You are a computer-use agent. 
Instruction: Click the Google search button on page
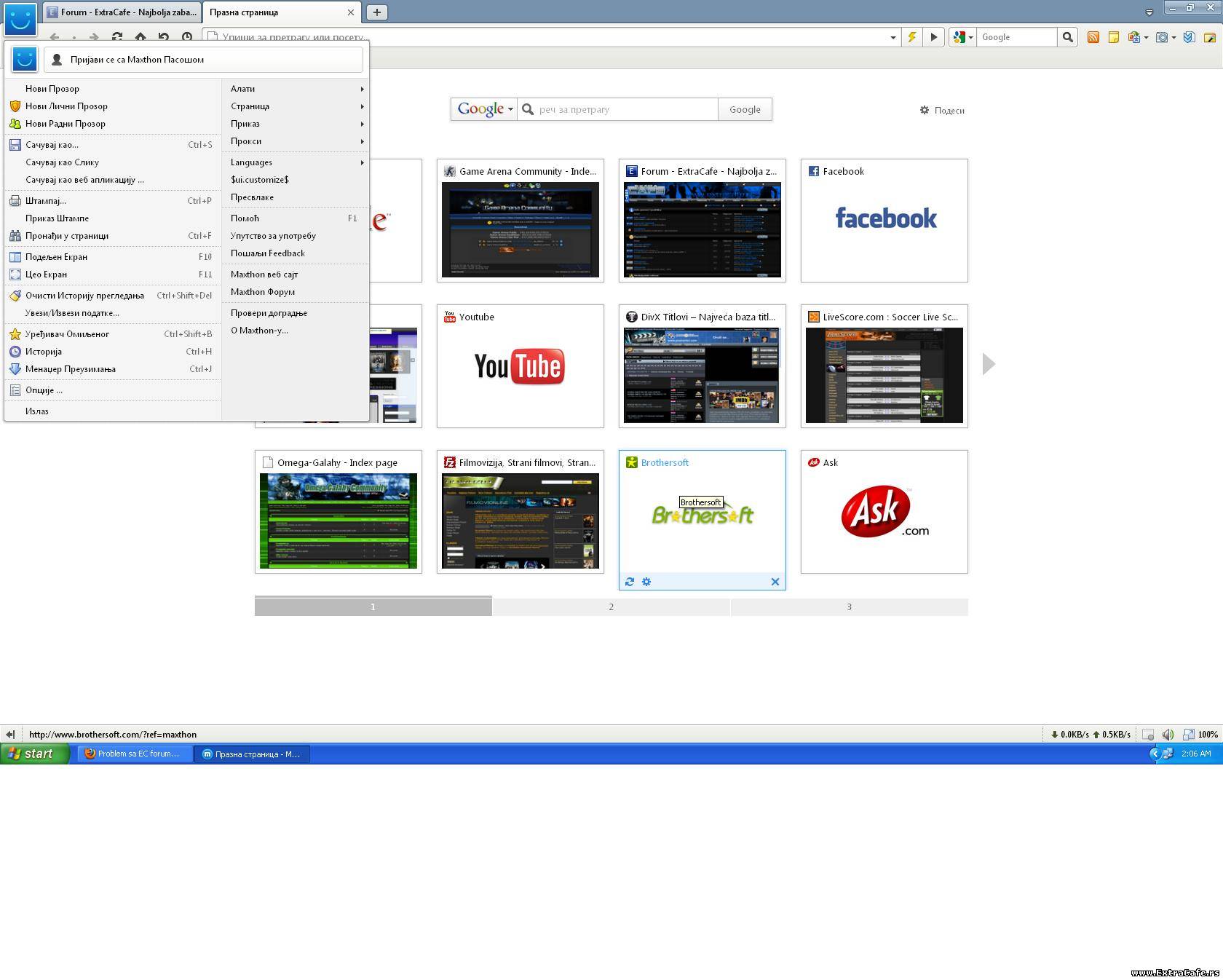745,109
